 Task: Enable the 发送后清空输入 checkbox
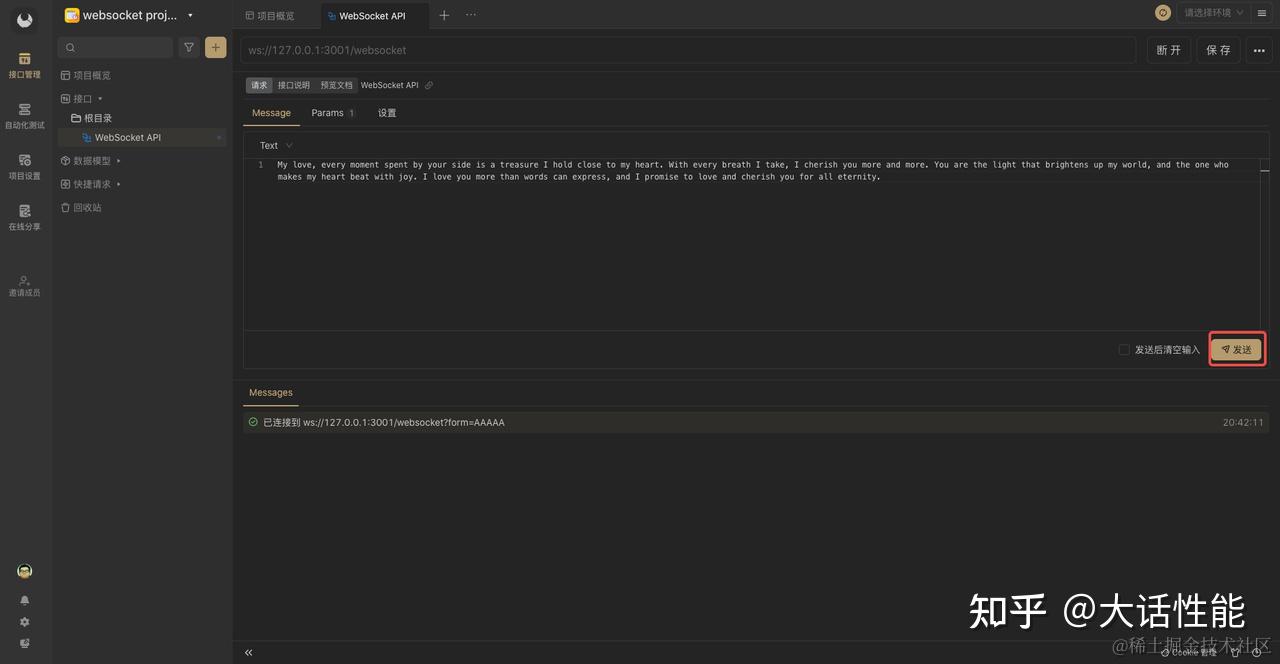(1124, 349)
